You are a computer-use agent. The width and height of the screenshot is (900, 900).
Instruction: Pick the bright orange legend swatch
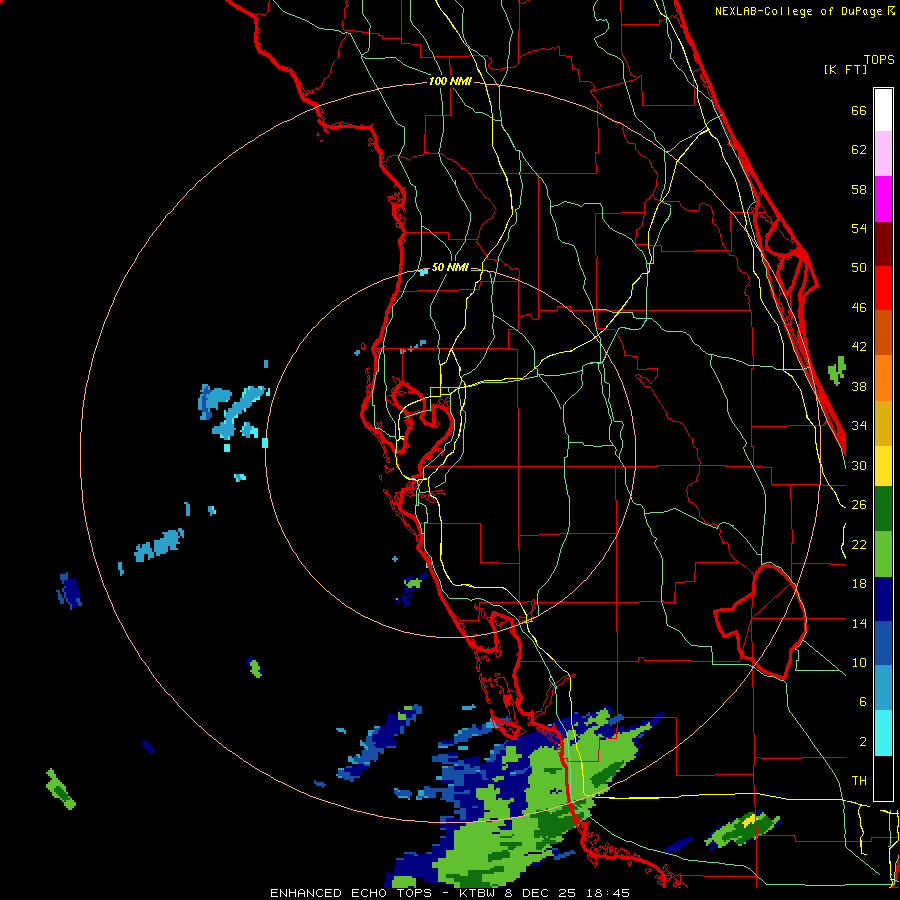click(883, 378)
